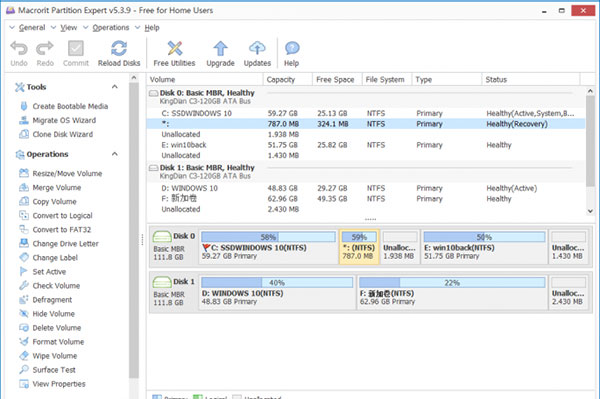Click volume list scrollbar up arrow
The image size is (600, 399).
590,91
